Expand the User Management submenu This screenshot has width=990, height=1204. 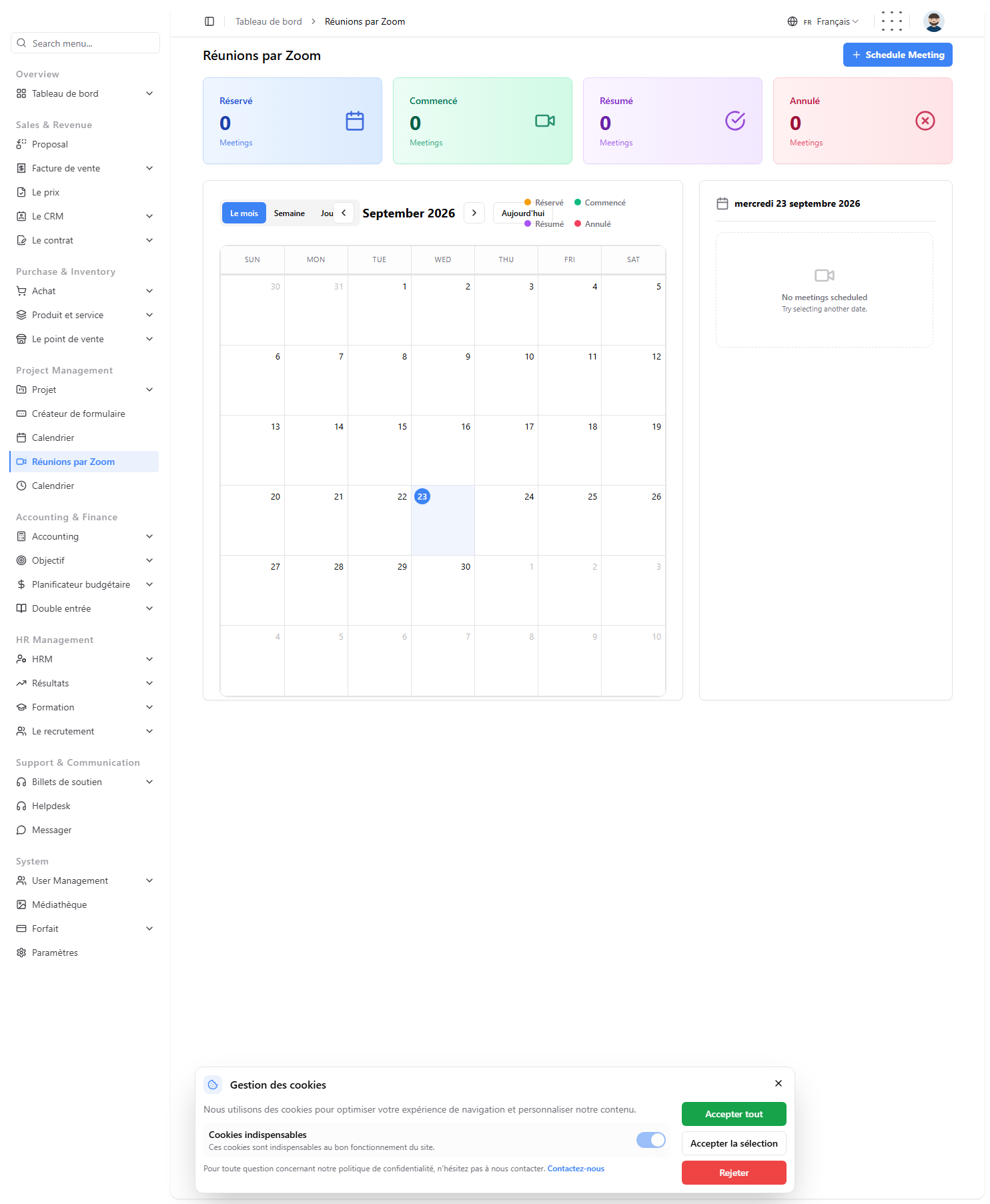click(x=149, y=880)
